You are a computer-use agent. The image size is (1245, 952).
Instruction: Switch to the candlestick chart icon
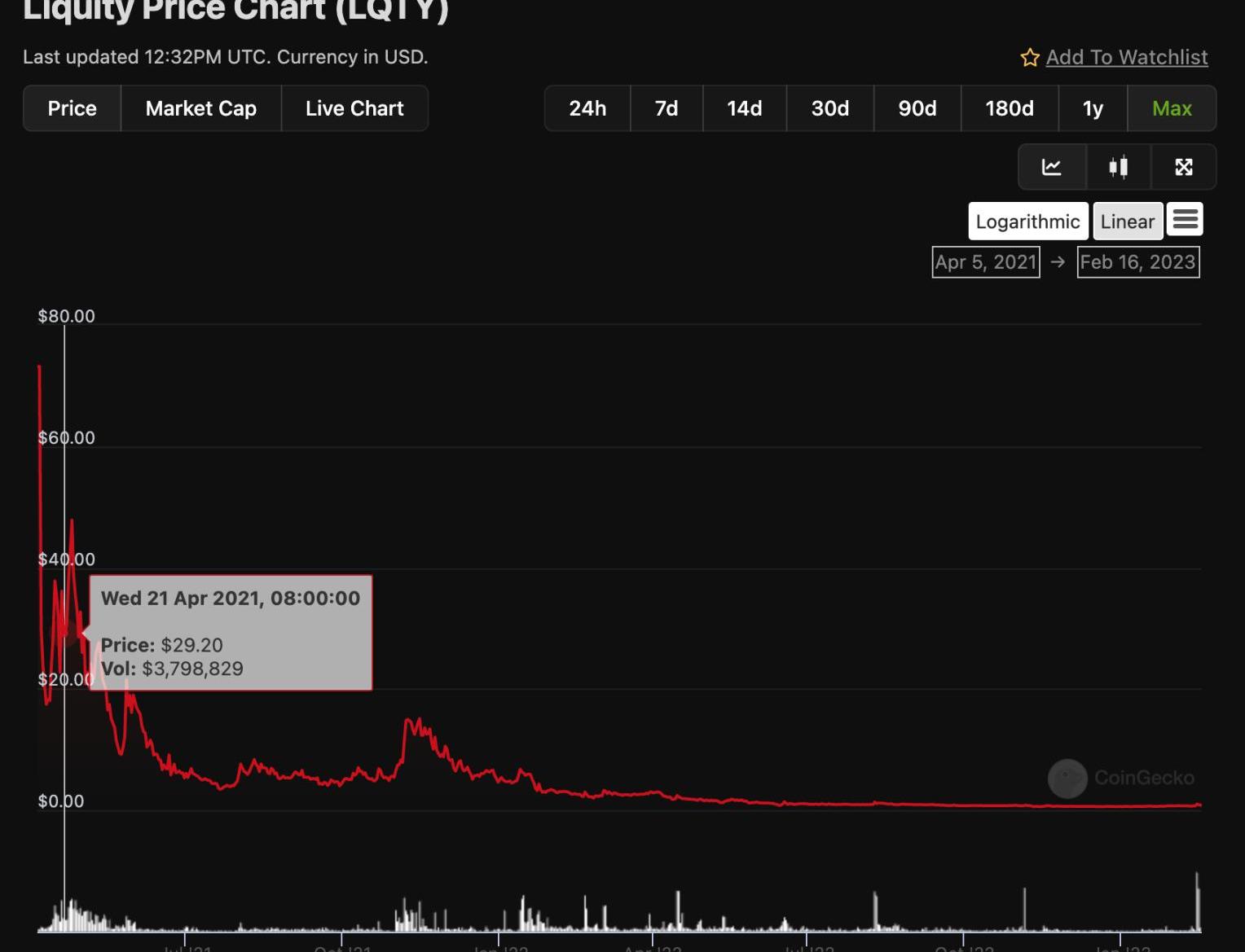pyautogui.click(x=1118, y=167)
